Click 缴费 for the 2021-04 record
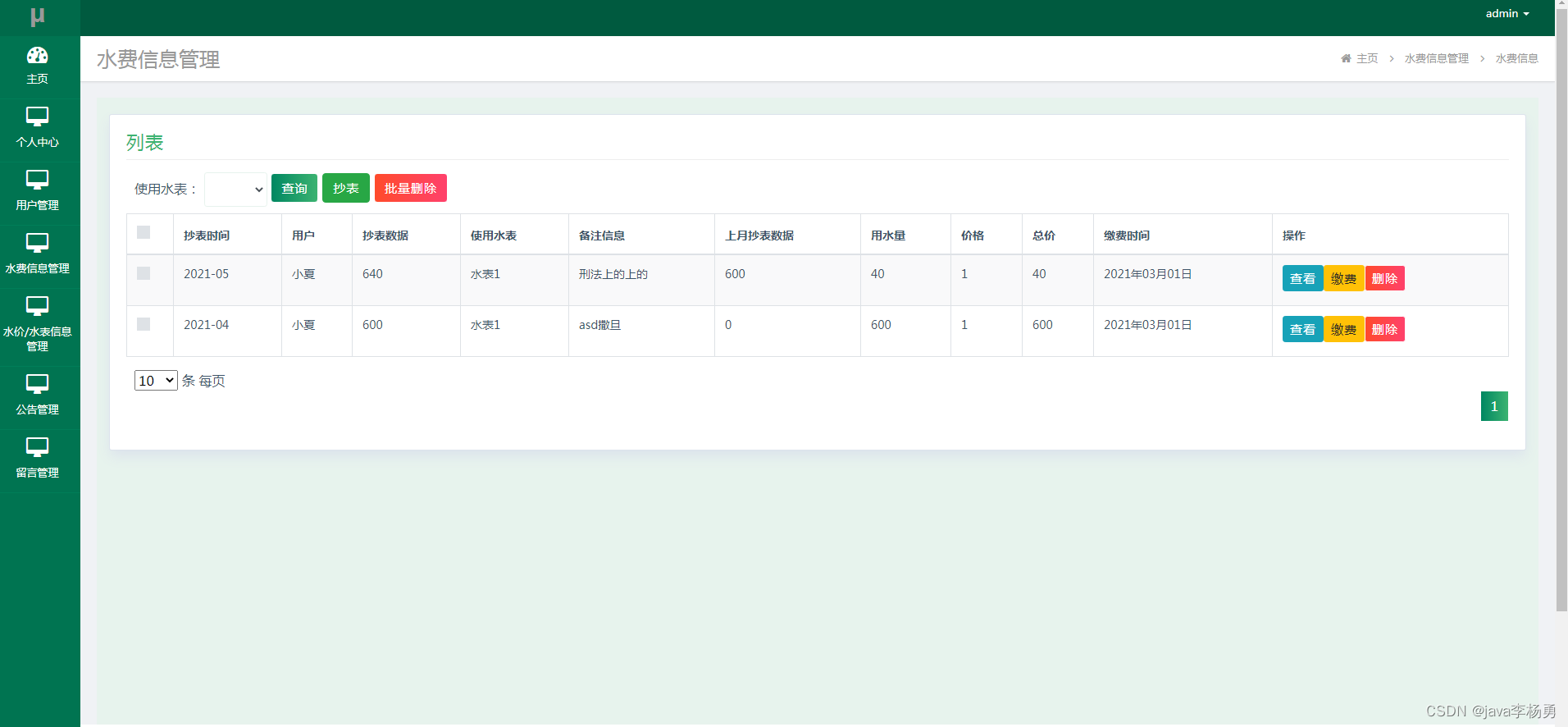1568x727 pixels. pyautogui.click(x=1343, y=329)
